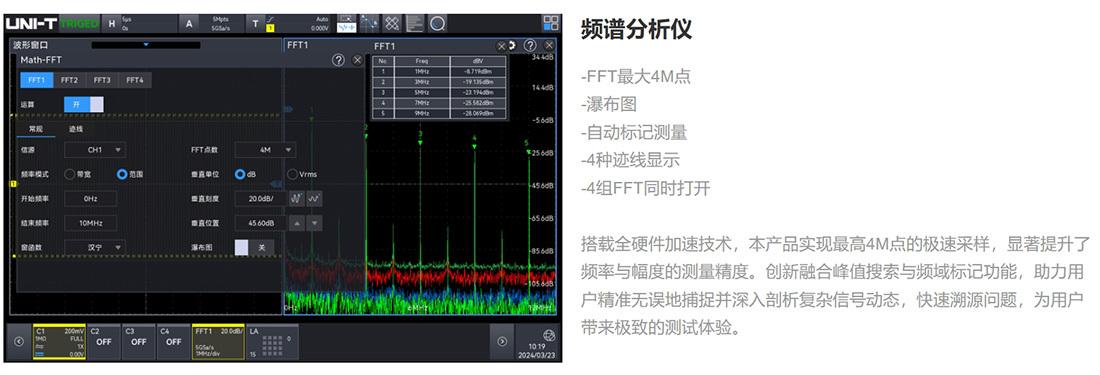Click the right arrow in channel bar
Image resolution: width=1100 pixels, height=375 pixels.
[501, 341]
